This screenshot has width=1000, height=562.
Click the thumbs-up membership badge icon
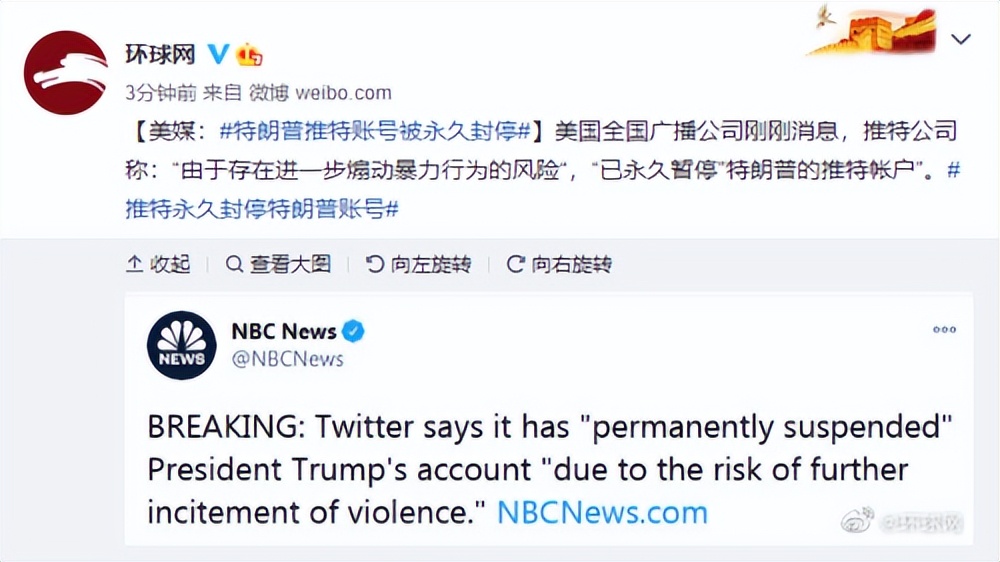pos(248,54)
